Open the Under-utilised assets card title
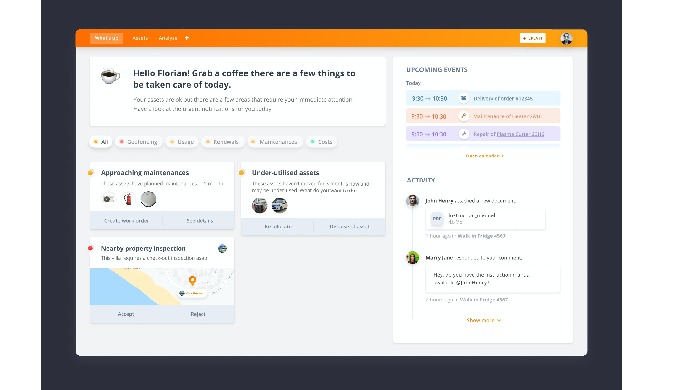 (x=285, y=173)
